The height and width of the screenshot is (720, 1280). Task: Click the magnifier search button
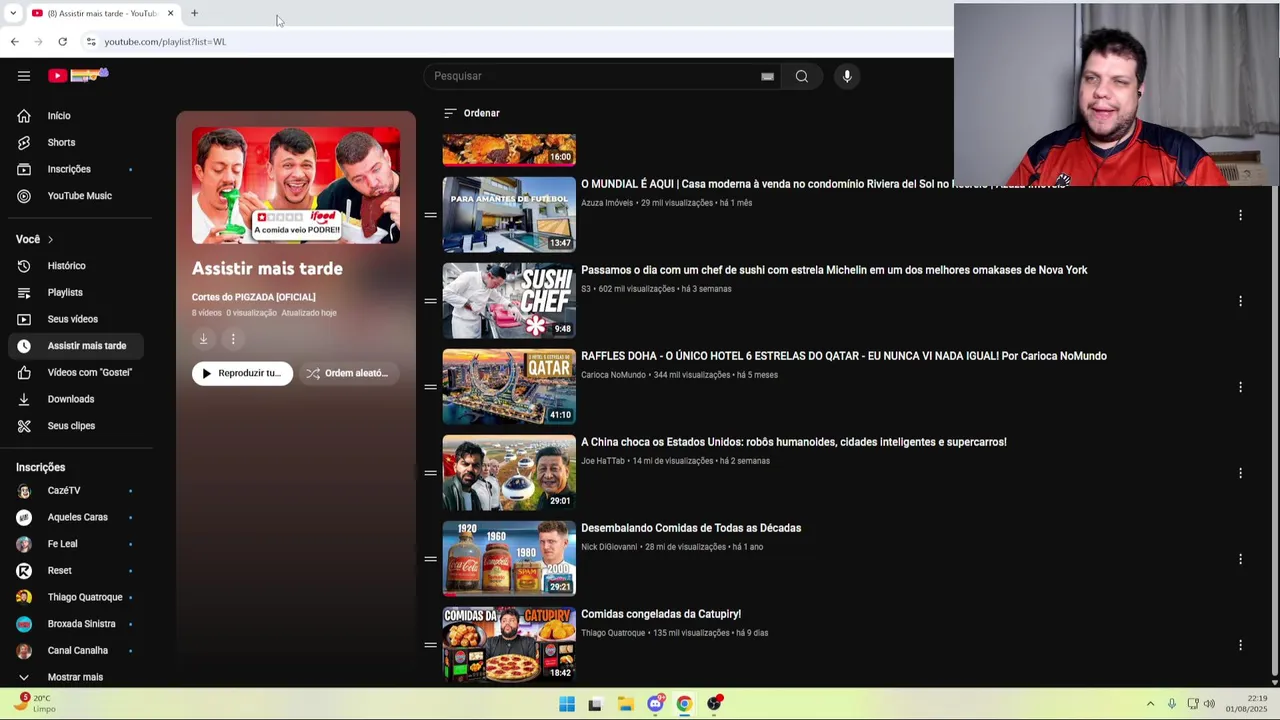[801, 76]
